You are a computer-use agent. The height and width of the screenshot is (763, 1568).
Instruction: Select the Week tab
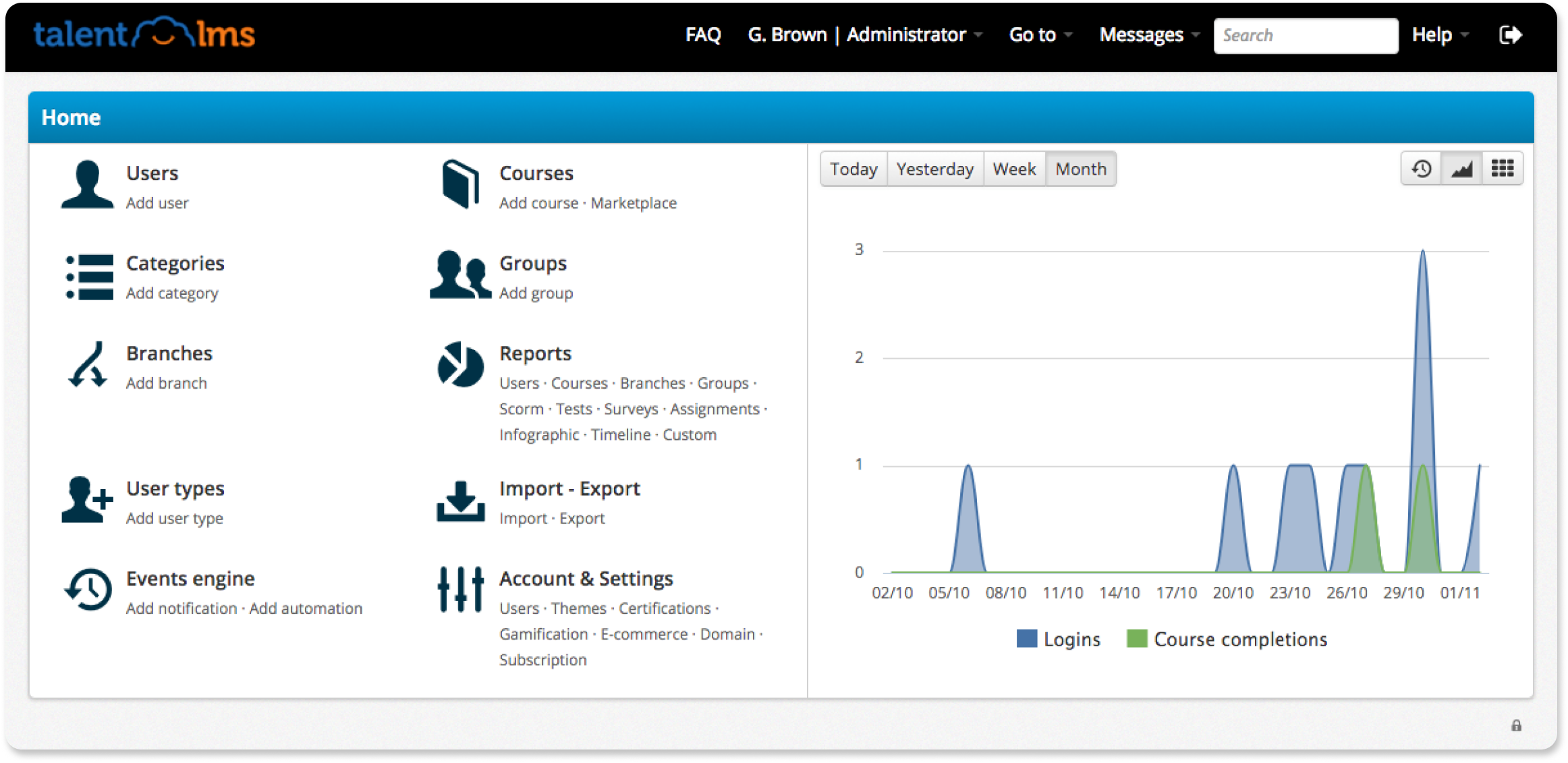(x=1014, y=169)
